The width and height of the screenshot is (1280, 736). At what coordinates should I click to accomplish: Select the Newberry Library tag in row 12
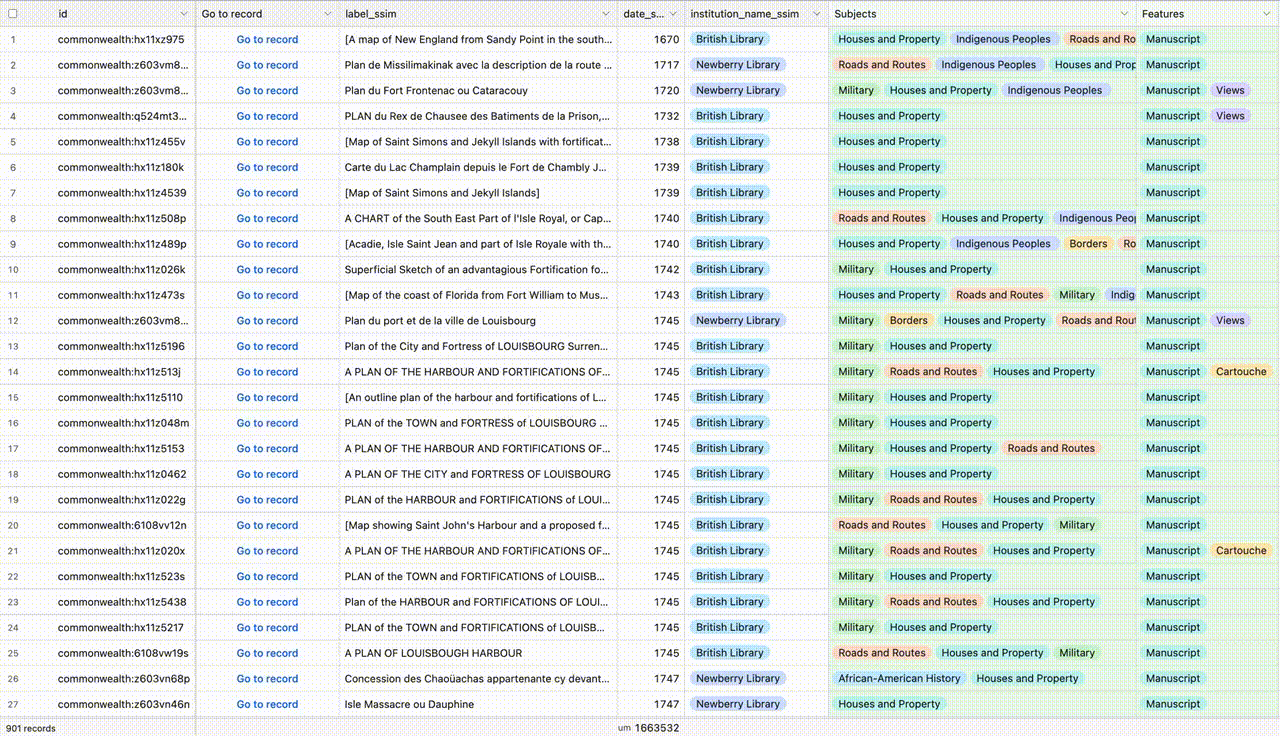[x=738, y=321]
